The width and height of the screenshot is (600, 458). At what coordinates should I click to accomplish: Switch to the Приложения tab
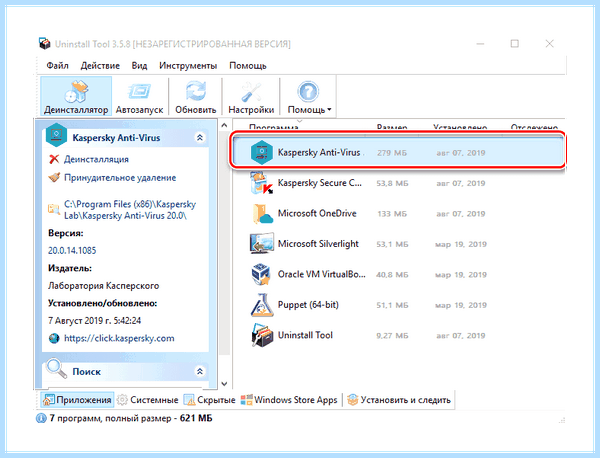point(77,400)
